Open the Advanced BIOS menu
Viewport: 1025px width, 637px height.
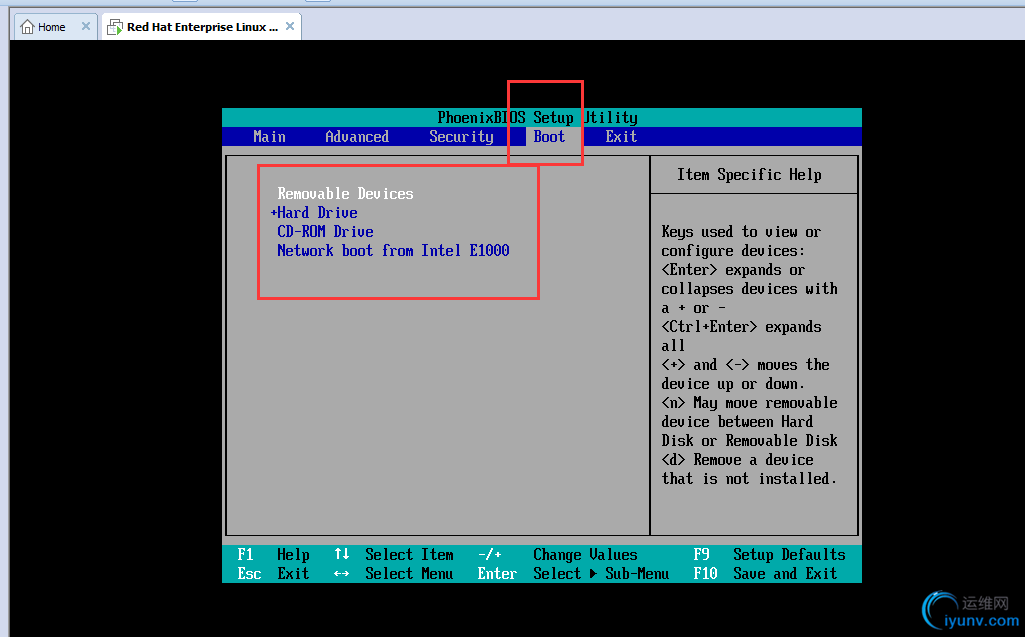click(357, 137)
